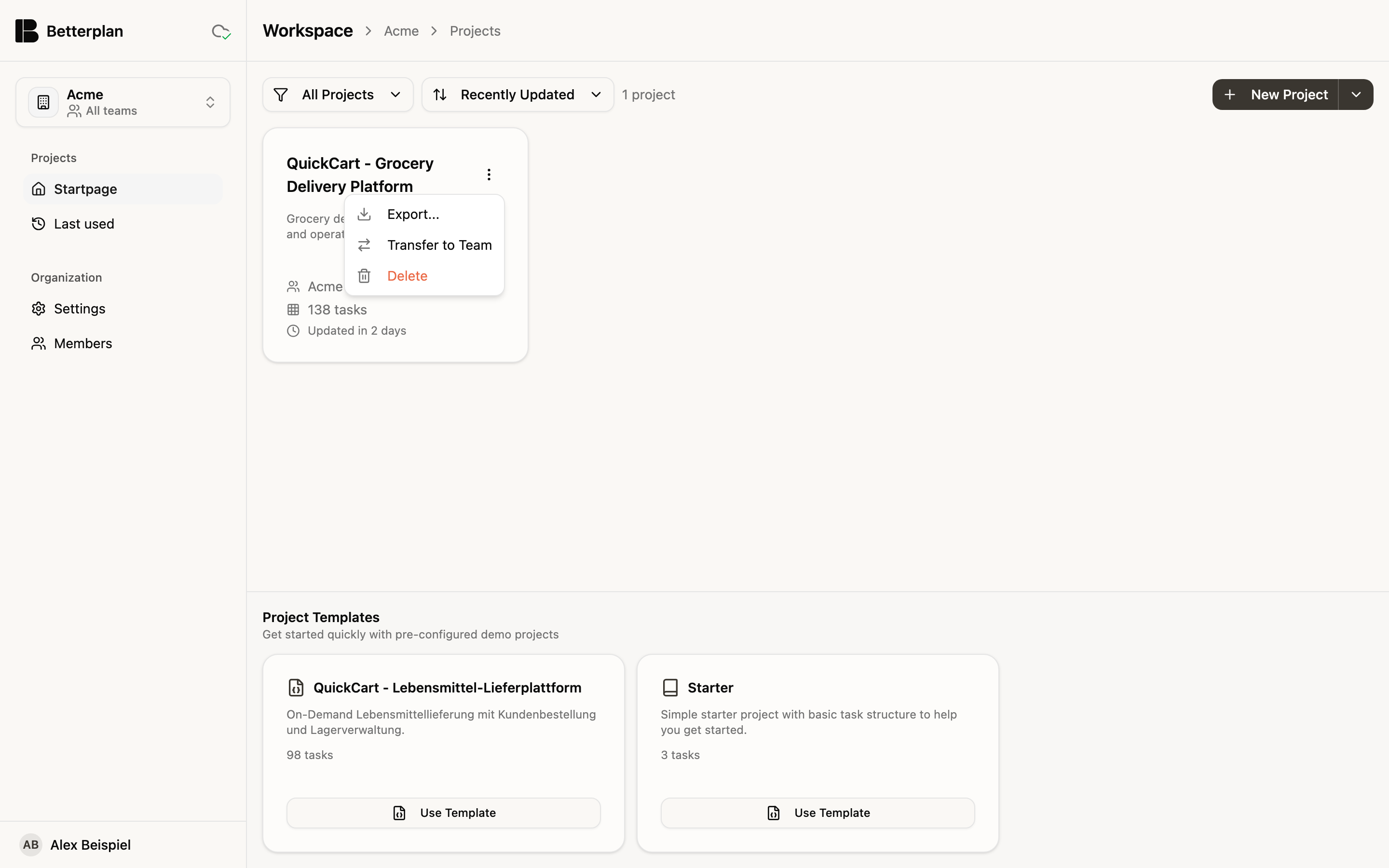Viewport: 1389px width, 868px height.
Task: Expand the New Project options arrow
Action: (1356, 95)
